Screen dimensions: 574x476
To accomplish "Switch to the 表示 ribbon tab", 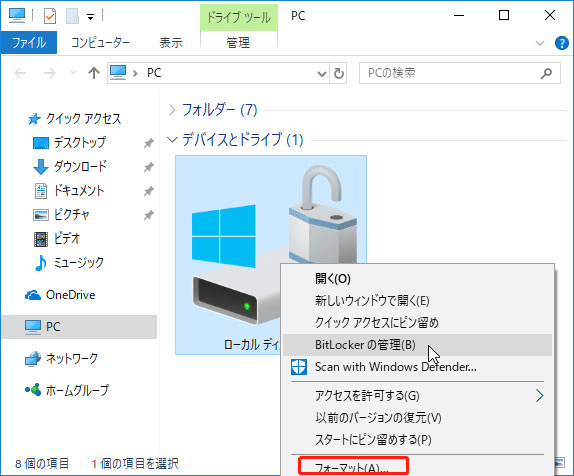I will [171, 43].
